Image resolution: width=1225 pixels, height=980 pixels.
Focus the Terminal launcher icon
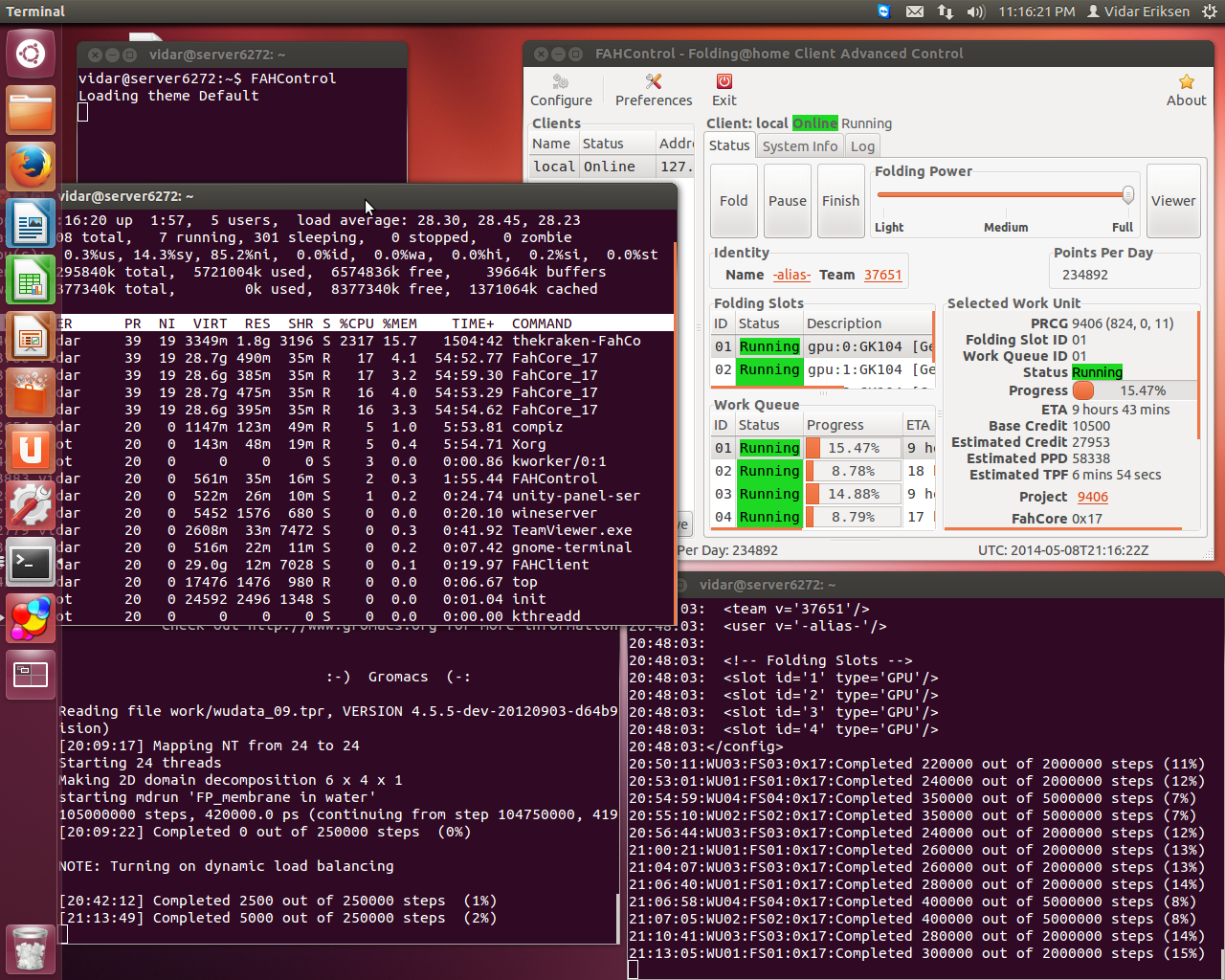coord(31,563)
